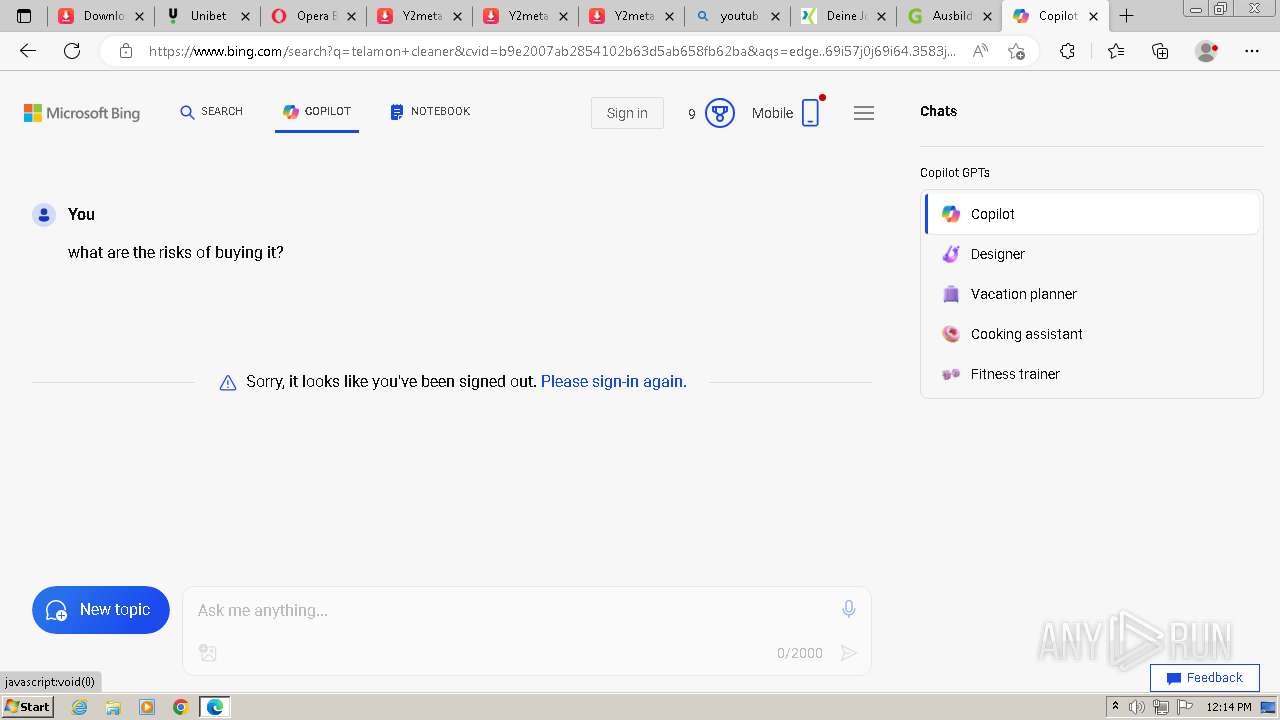Click the address bar URL
The height and width of the screenshot is (720, 1280).
(x=550, y=51)
